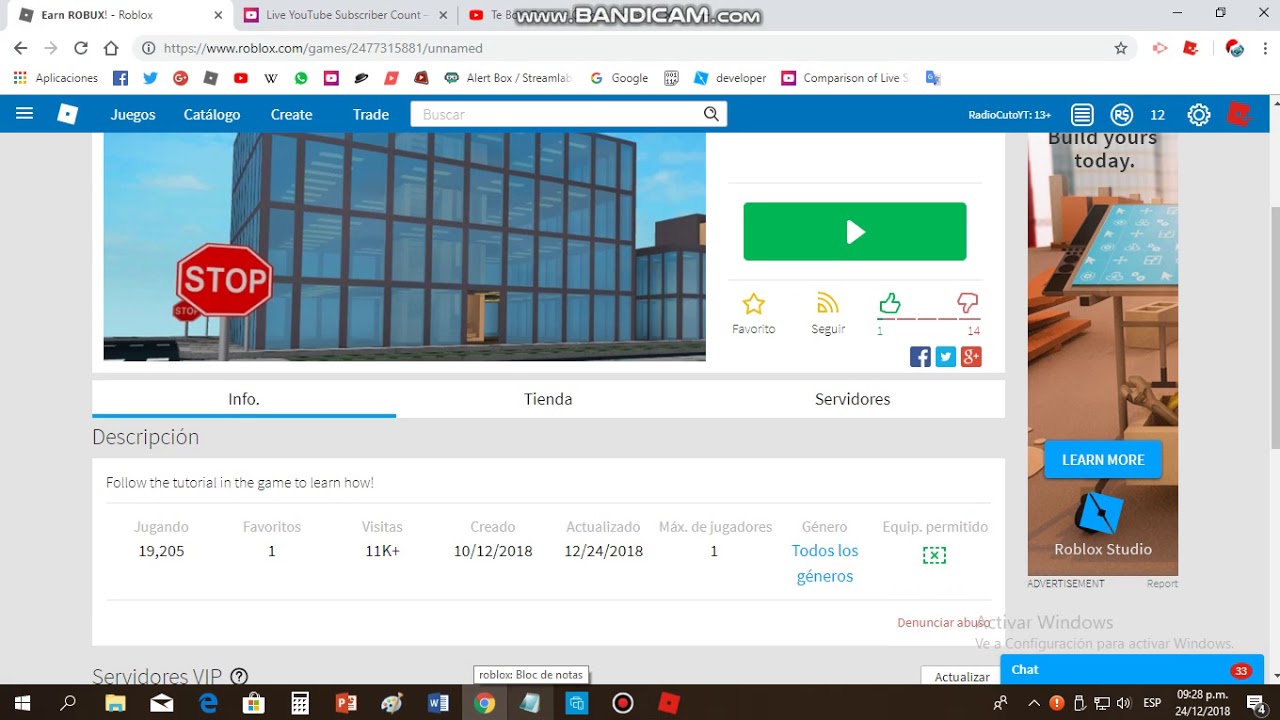The width and height of the screenshot is (1280, 720).
Task: Open the Calculator from the taskbar
Action: coord(299,703)
